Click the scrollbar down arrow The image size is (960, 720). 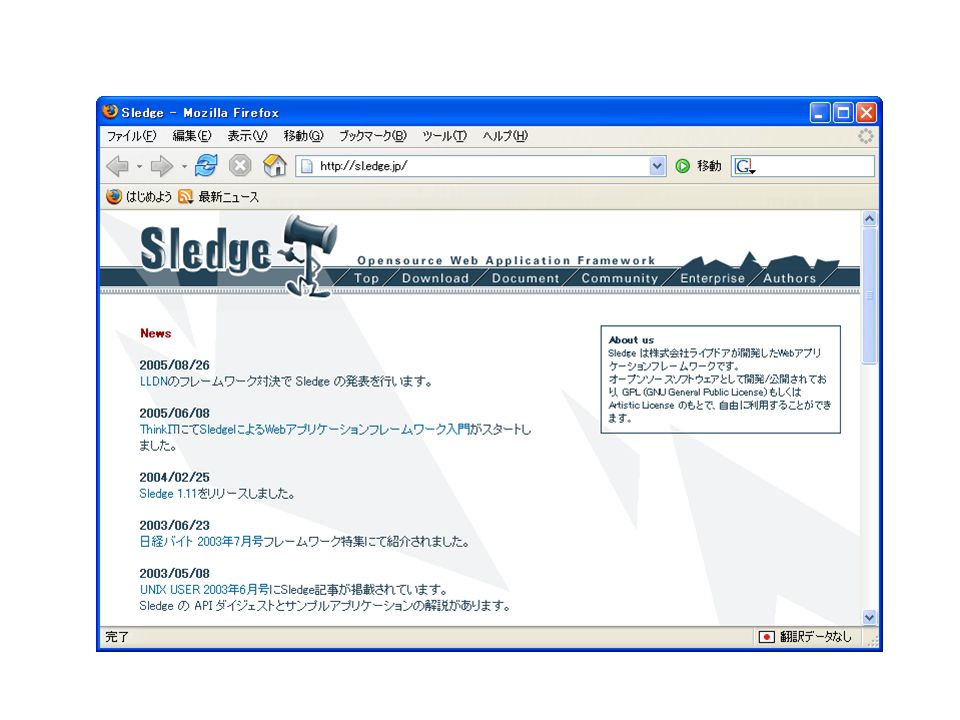tap(869, 617)
